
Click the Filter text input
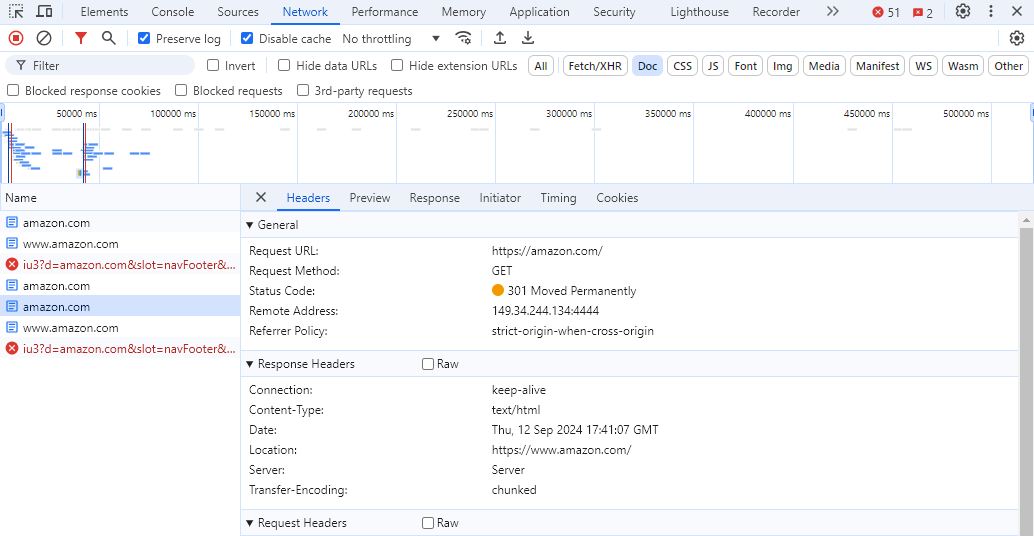(100, 65)
